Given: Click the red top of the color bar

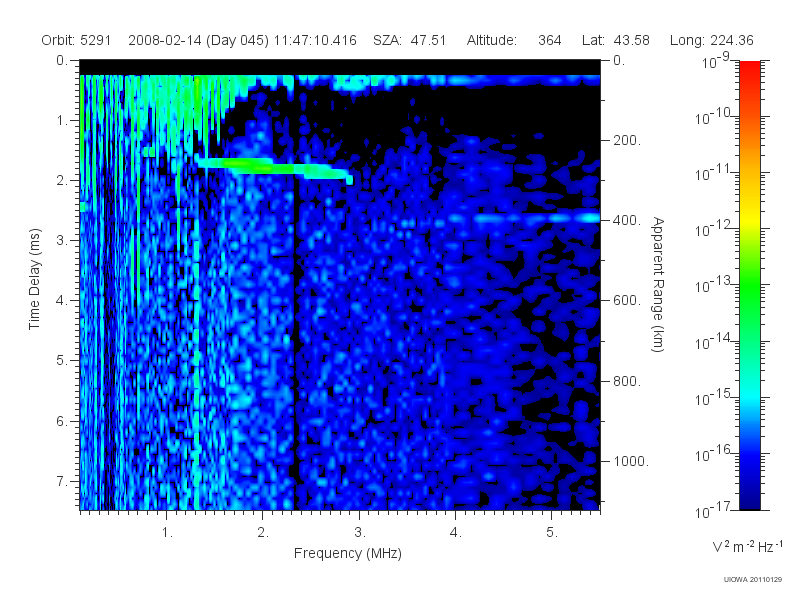Looking at the screenshot, I should (x=749, y=69).
